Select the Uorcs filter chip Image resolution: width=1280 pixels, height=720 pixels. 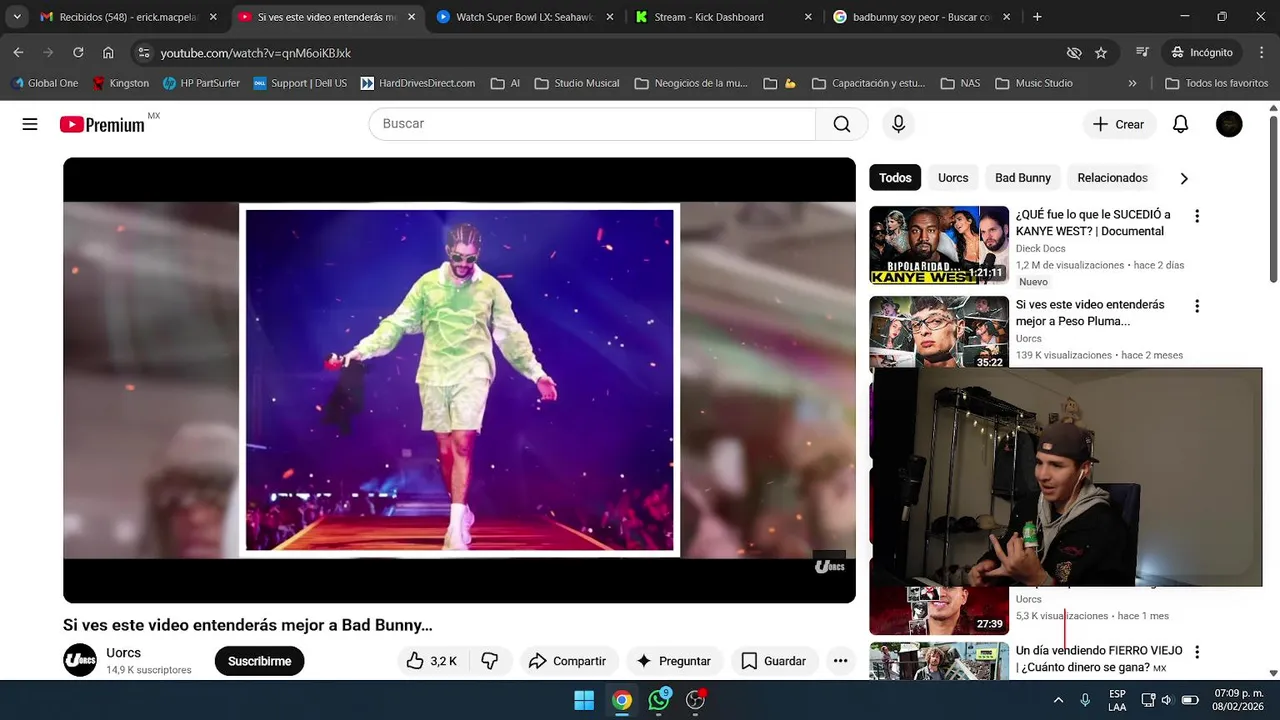click(x=953, y=178)
